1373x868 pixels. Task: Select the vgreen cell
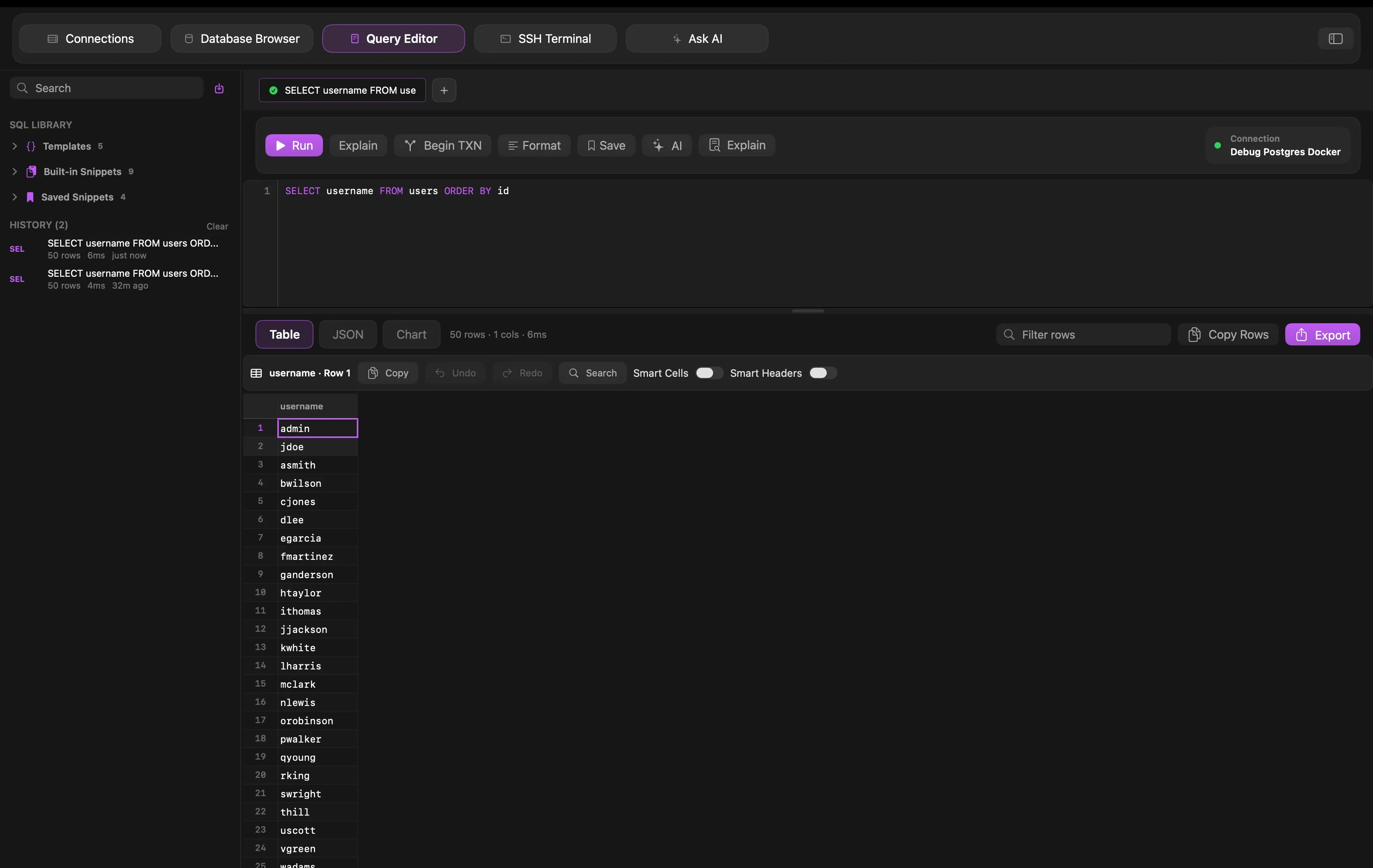click(317, 849)
